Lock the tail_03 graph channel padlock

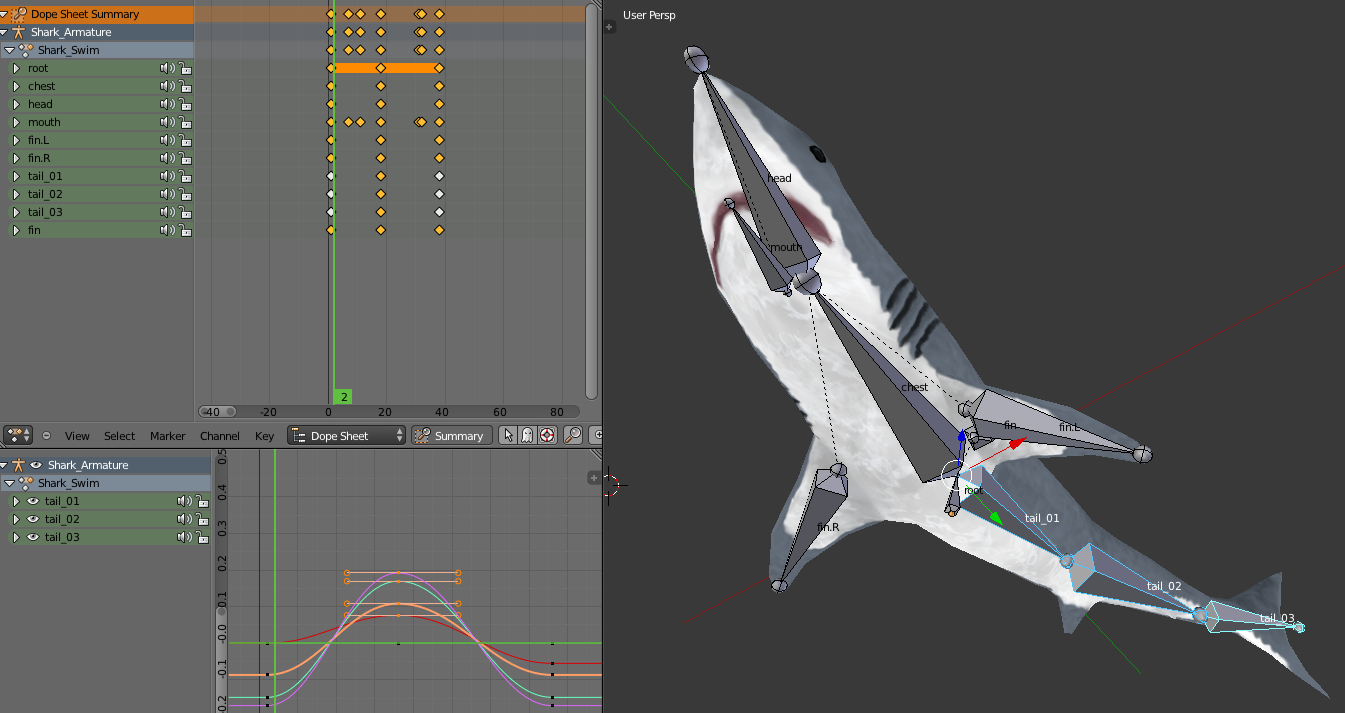pos(203,538)
